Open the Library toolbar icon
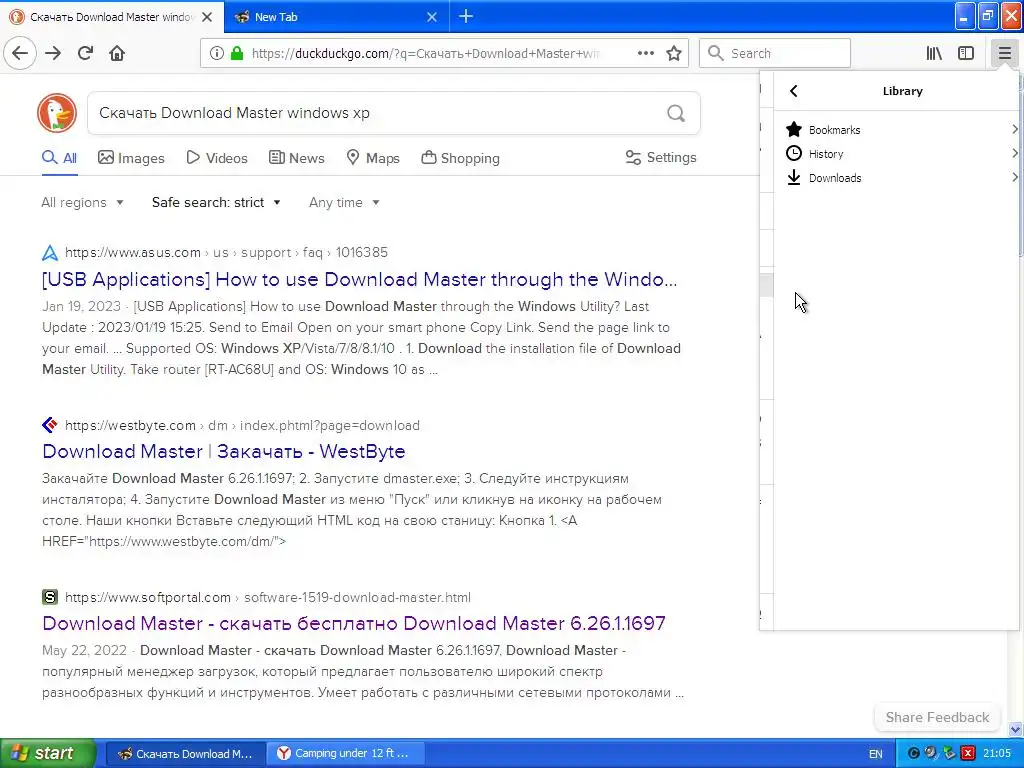 (x=934, y=53)
